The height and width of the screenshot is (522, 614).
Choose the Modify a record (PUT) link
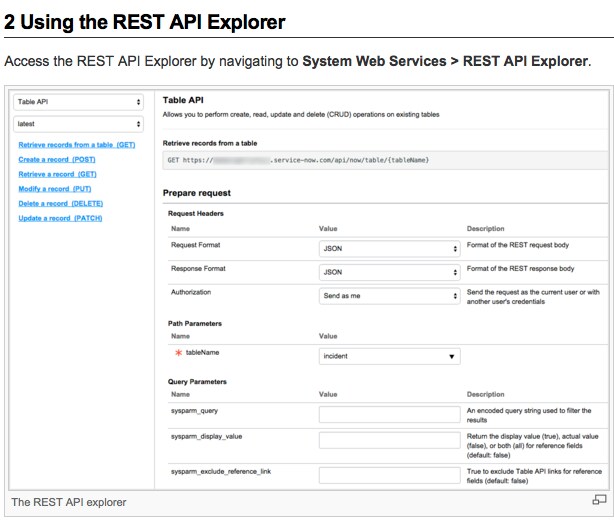[x=56, y=189]
